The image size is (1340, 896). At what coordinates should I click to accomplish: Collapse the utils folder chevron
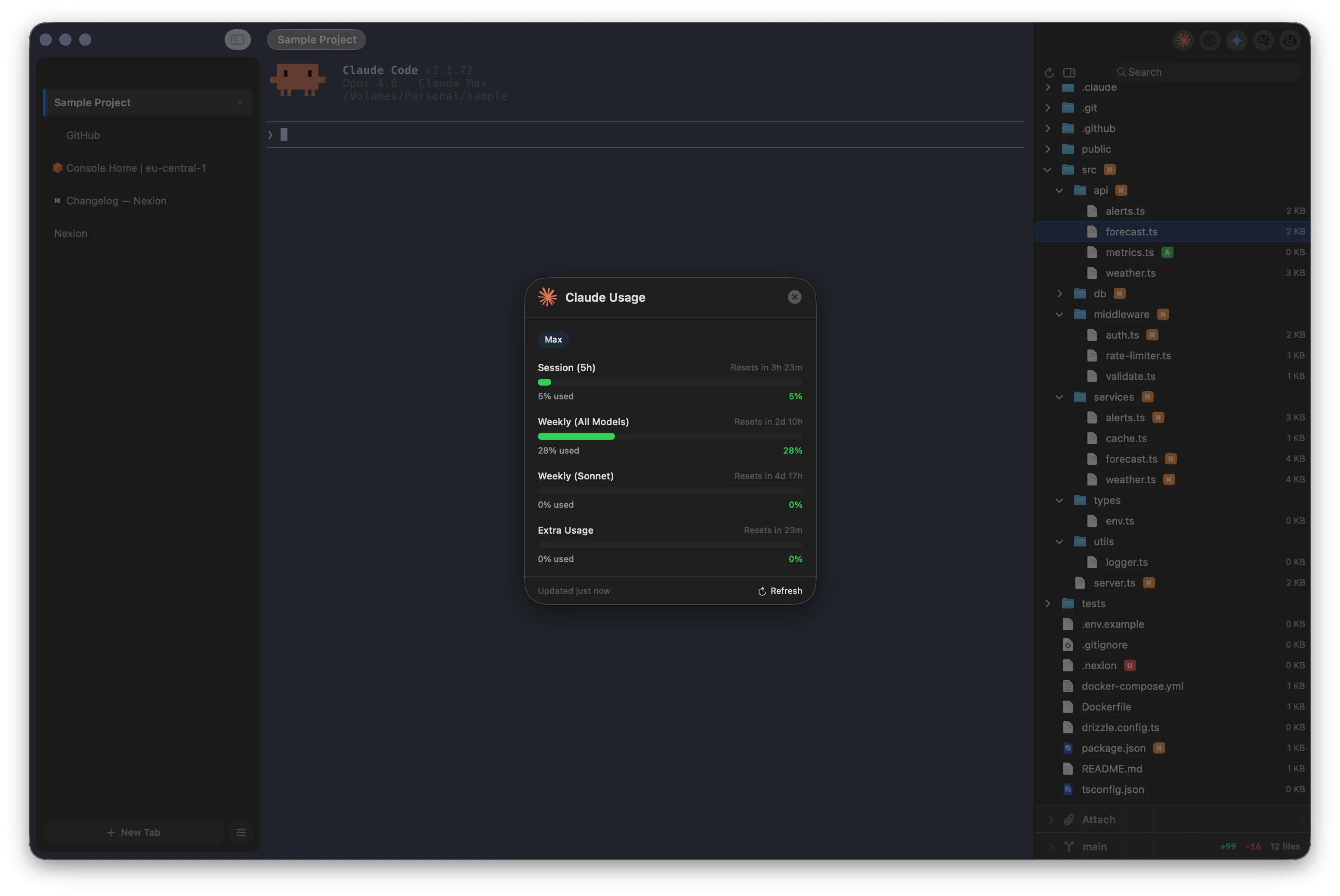(x=1059, y=542)
